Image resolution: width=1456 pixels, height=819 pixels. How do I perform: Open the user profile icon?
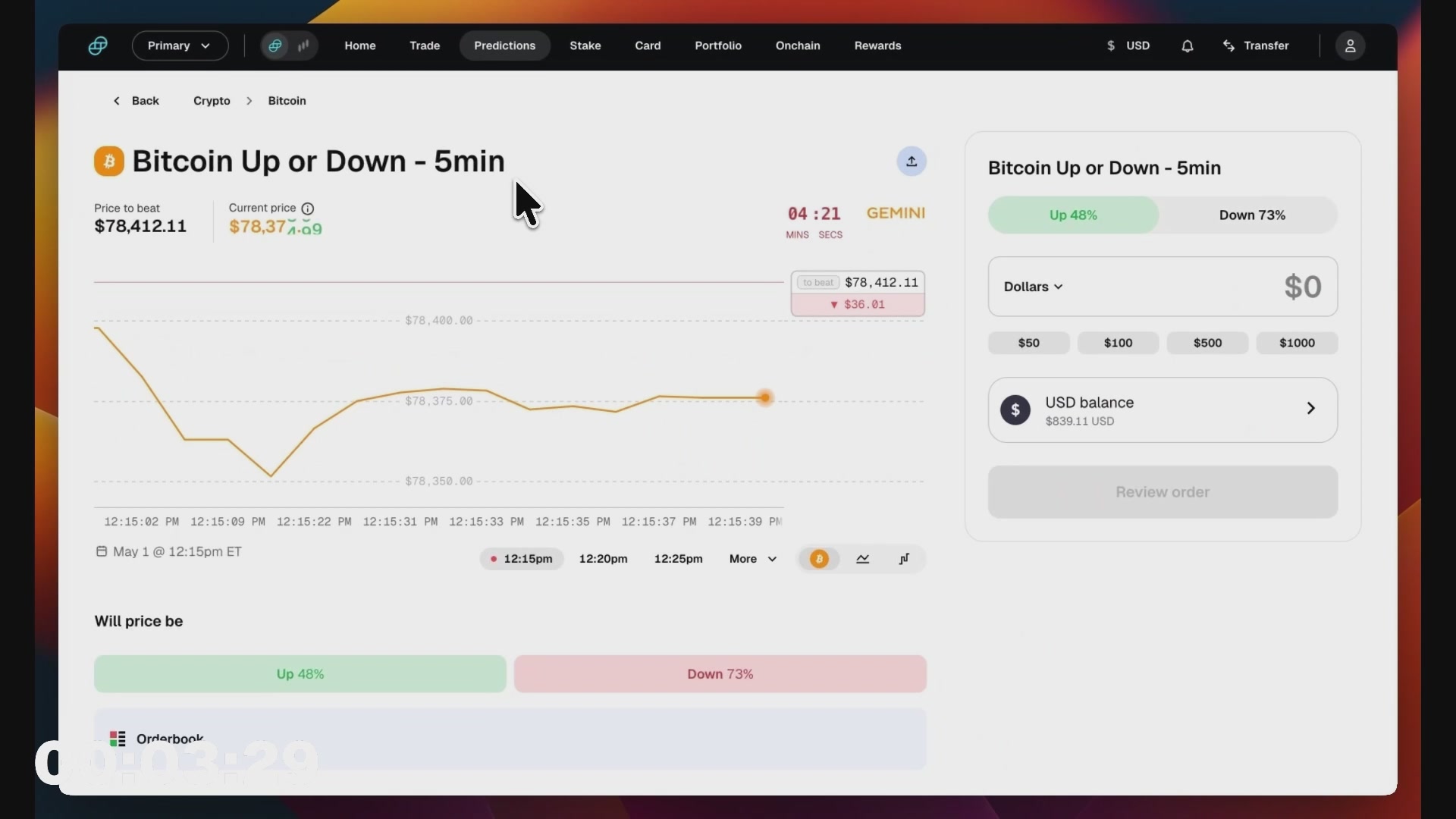[x=1351, y=46]
